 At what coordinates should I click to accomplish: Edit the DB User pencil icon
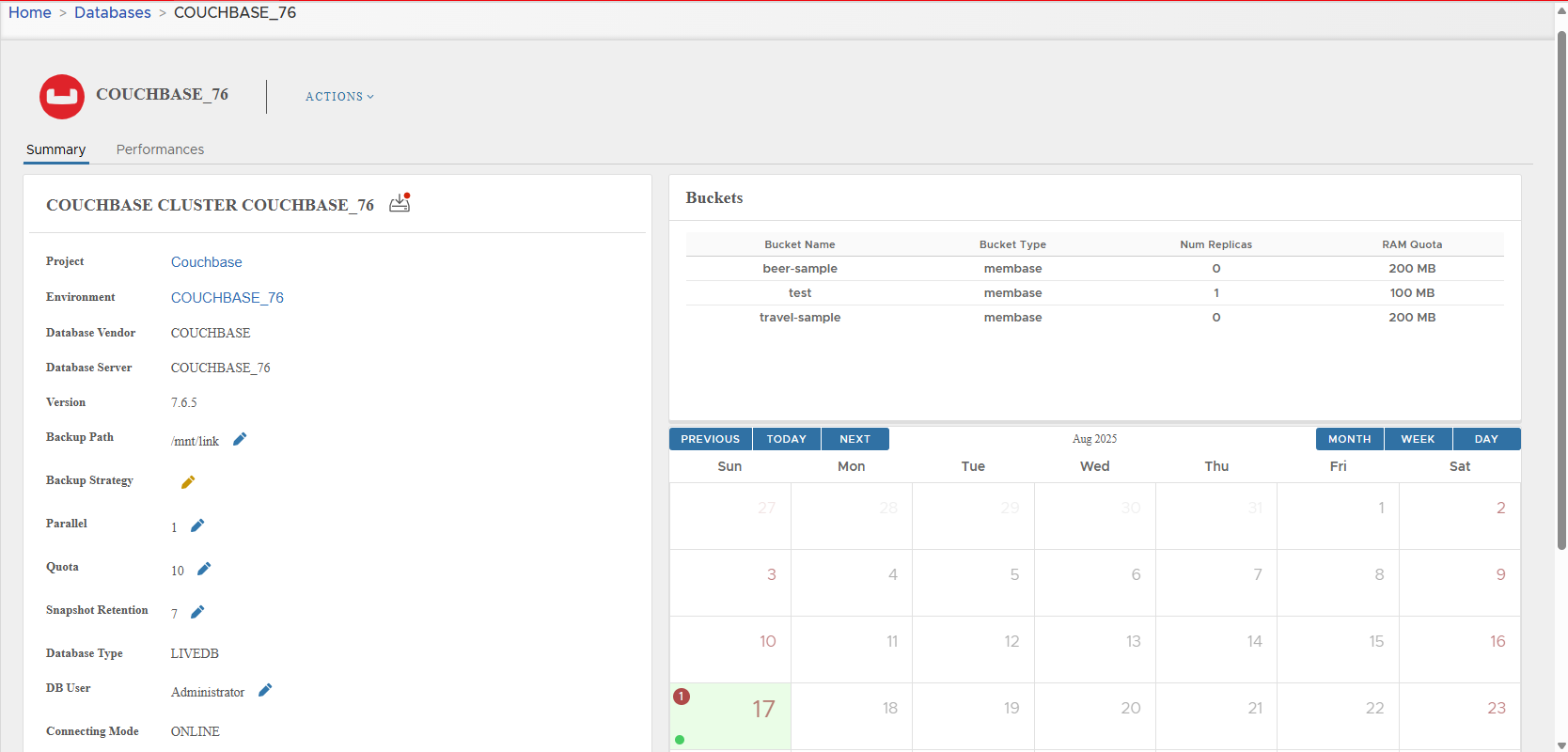pyautogui.click(x=265, y=690)
